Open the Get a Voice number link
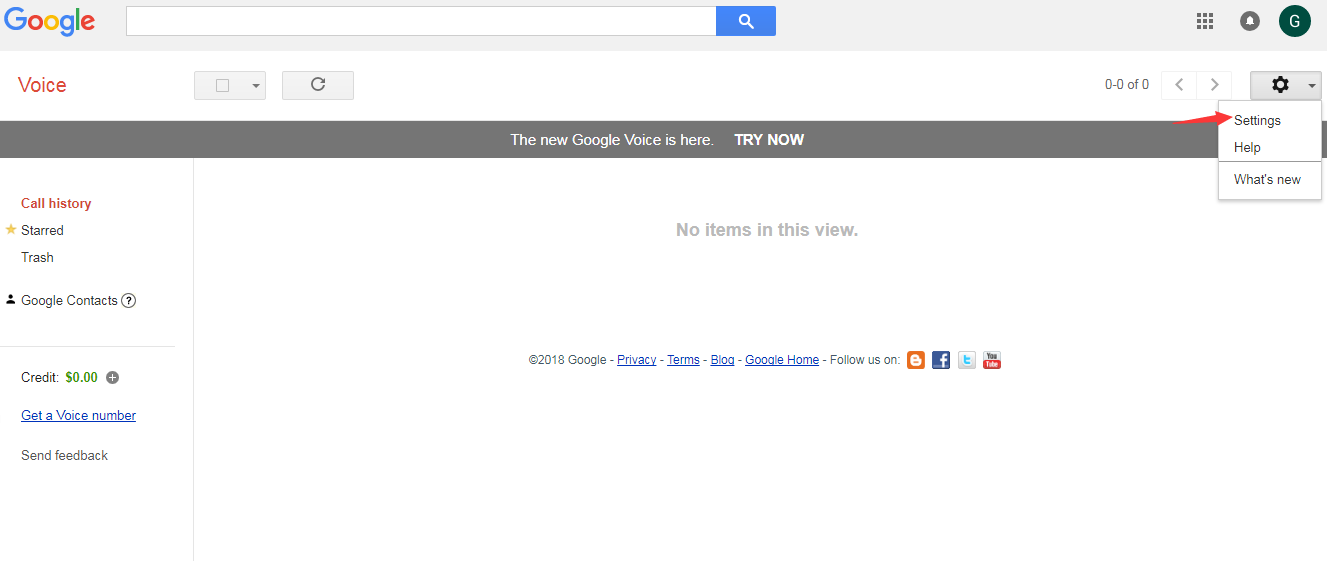 tap(78, 415)
